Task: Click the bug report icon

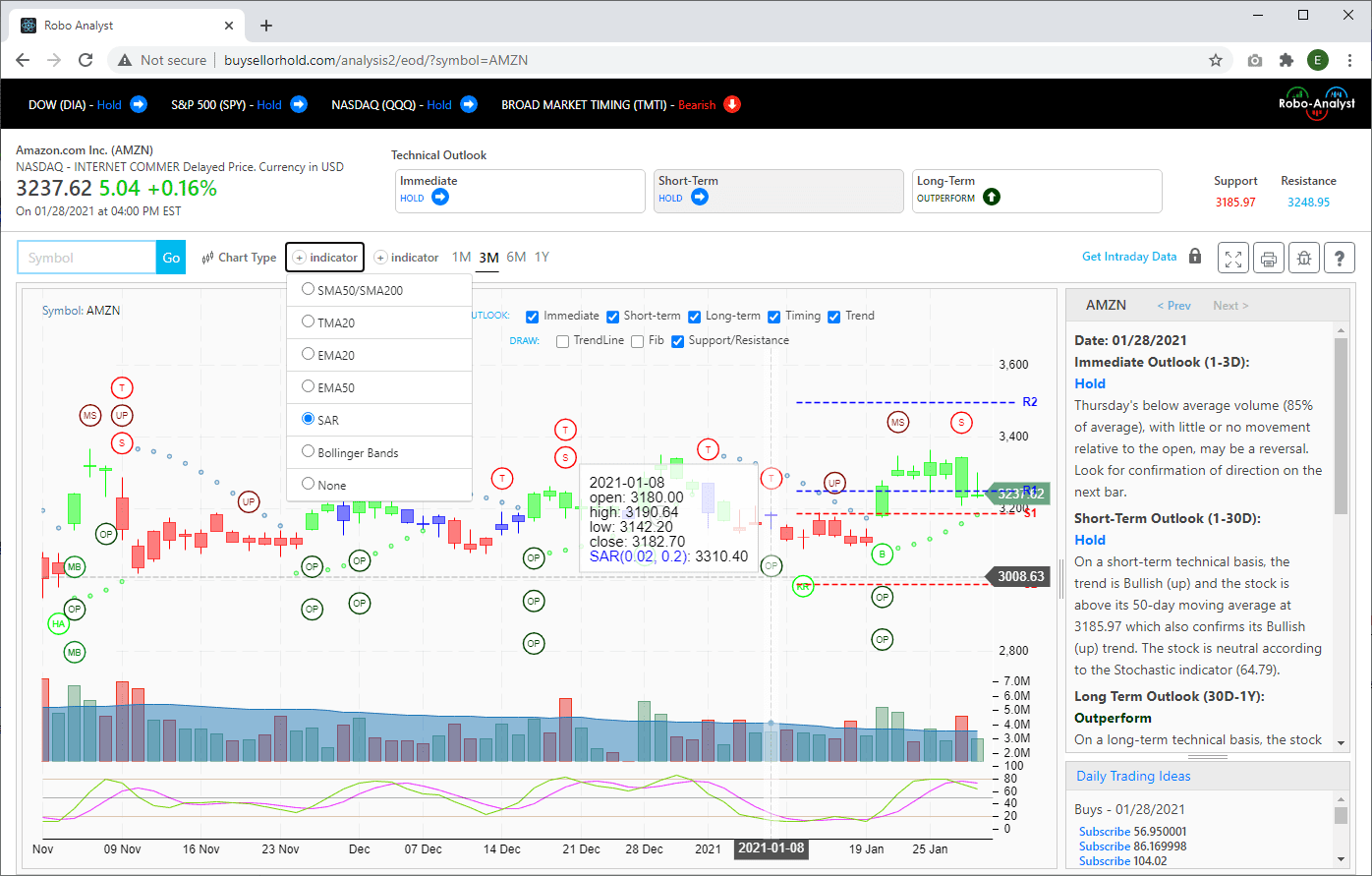Action: [1304, 258]
